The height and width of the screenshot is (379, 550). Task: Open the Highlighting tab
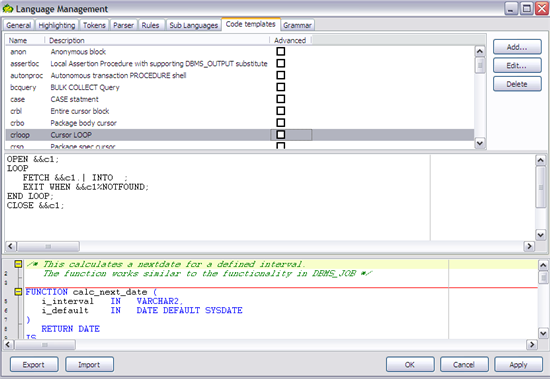(x=56, y=25)
